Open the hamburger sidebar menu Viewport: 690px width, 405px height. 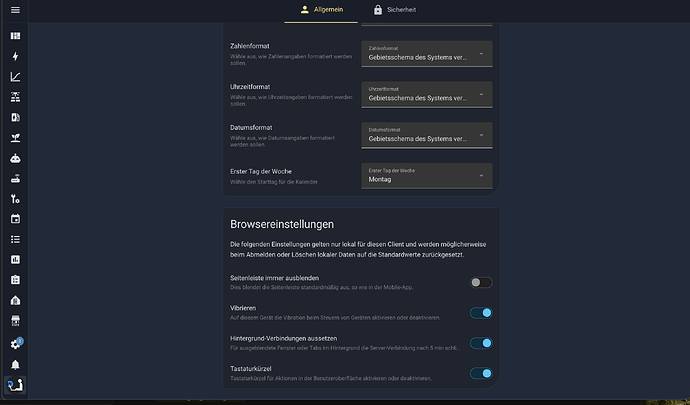(x=15, y=10)
